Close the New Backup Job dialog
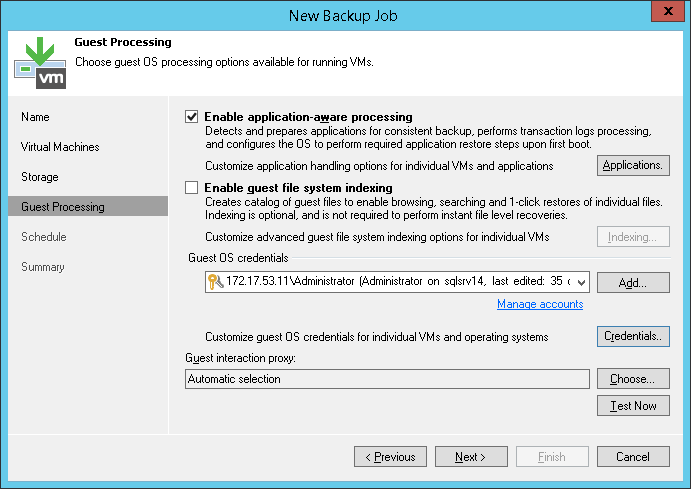Image resolution: width=691 pixels, height=489 pixels. click(667, 13)
